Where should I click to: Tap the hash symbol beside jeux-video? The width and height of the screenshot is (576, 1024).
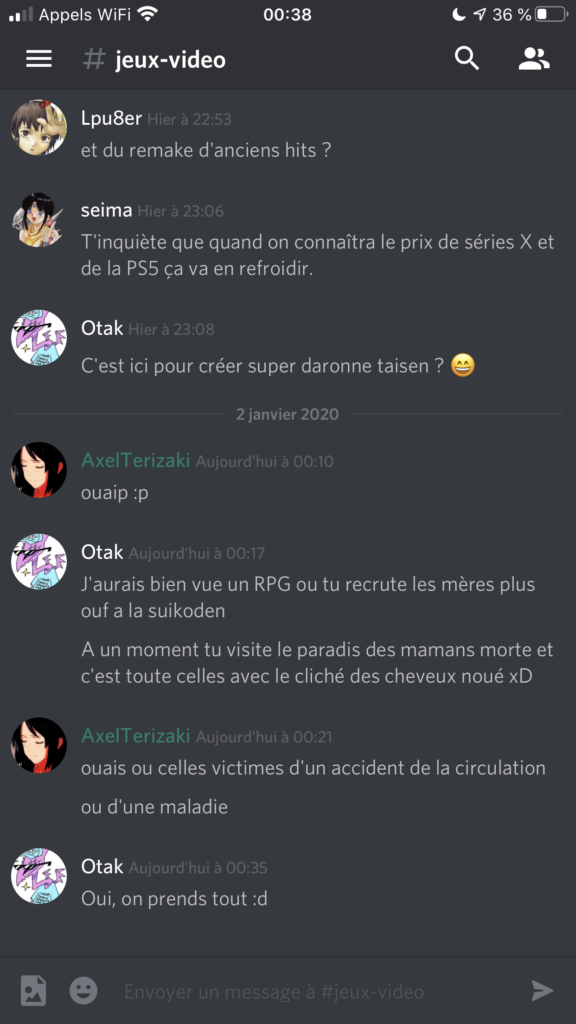pos(94,60)
